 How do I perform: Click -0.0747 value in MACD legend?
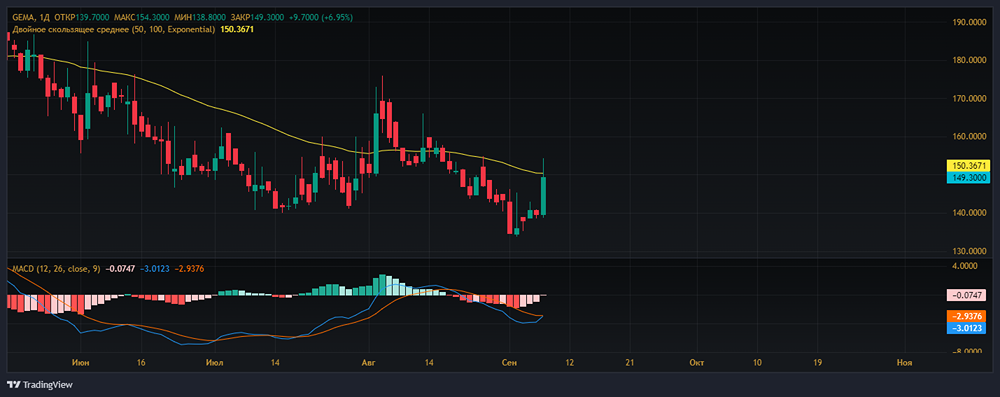click(121, 269)
